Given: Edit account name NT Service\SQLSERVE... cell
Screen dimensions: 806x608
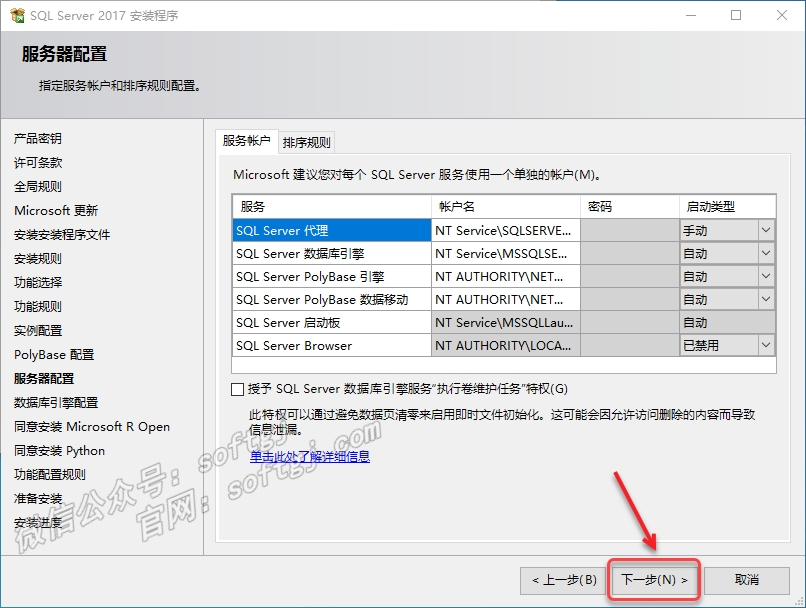Looking at the screenshot, I should tap(506, 230).
